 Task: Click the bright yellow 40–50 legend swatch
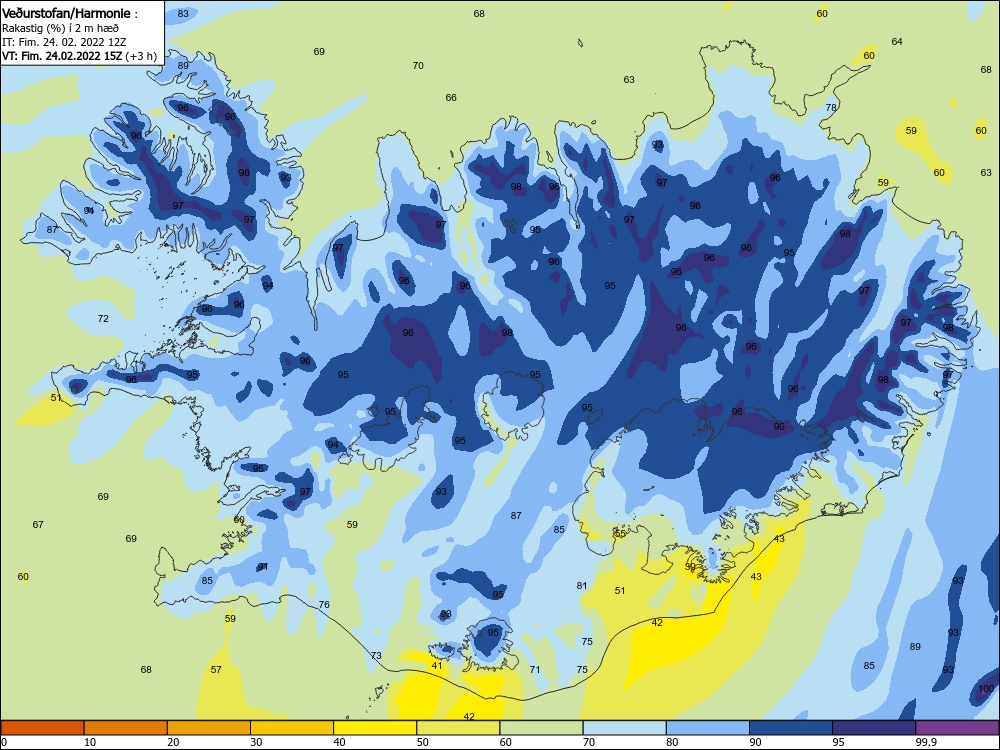click(375, 728)
